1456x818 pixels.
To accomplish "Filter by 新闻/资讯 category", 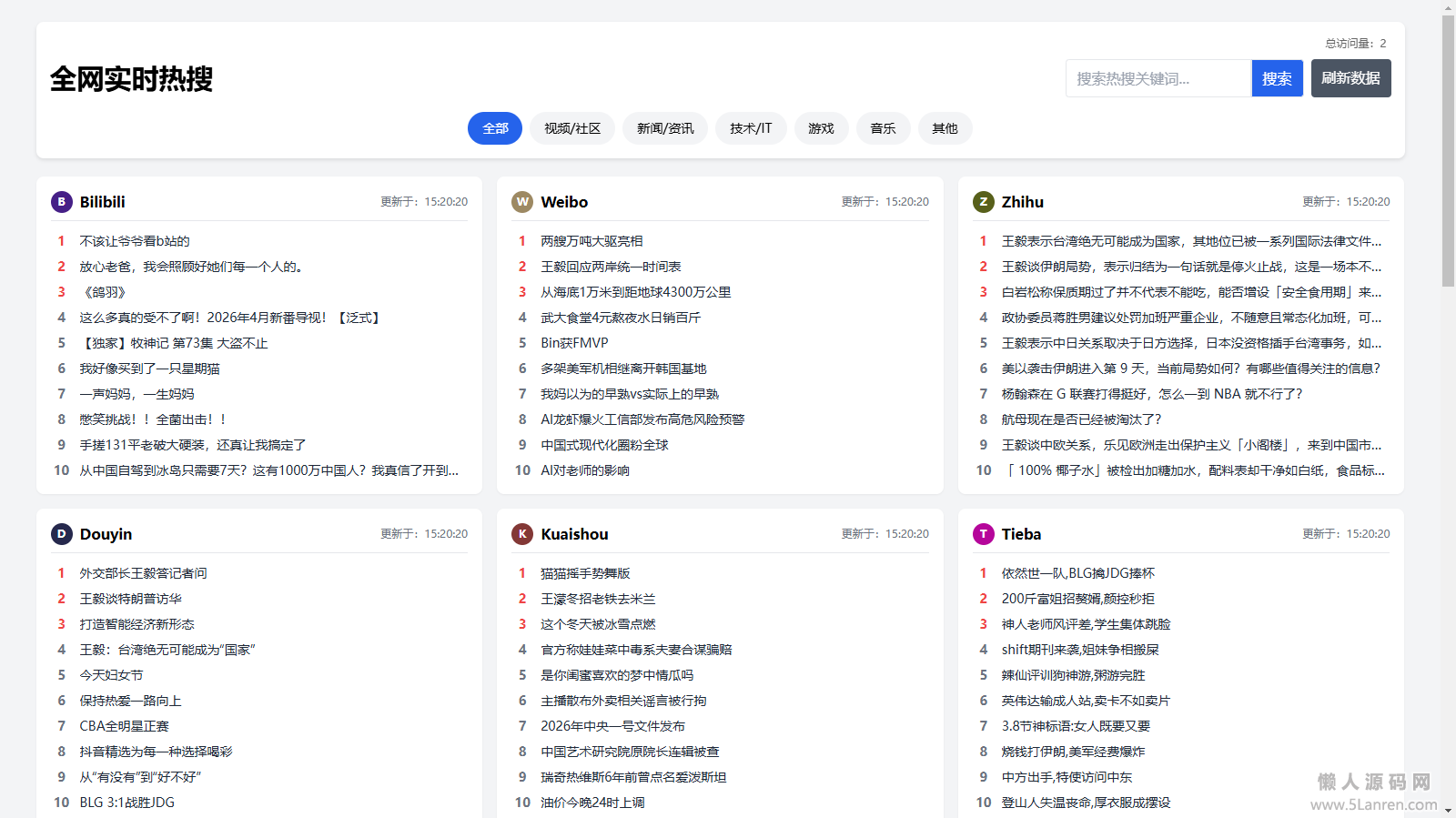I will [665, 128].
